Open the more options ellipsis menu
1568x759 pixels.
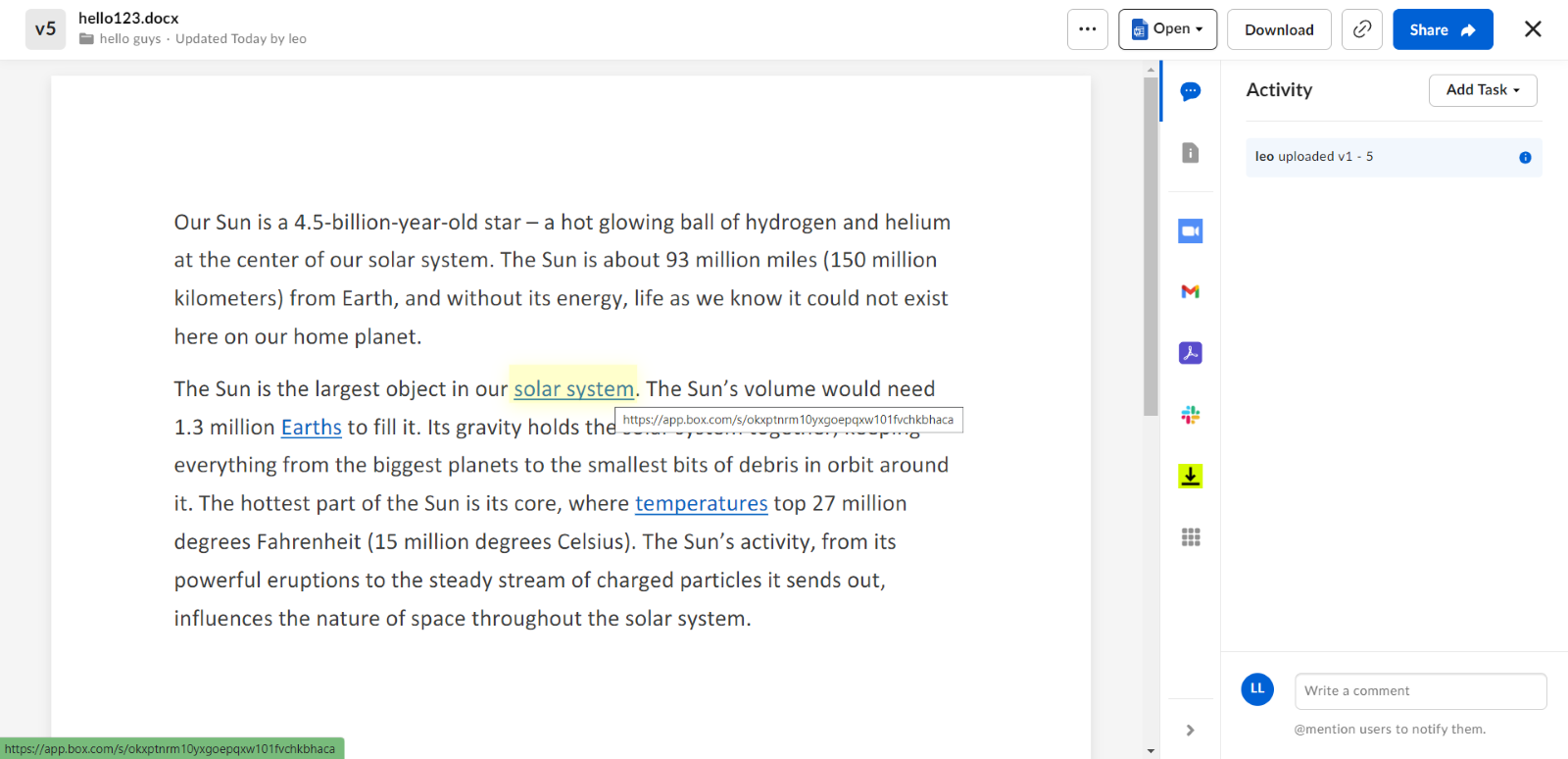point(1087,29)
